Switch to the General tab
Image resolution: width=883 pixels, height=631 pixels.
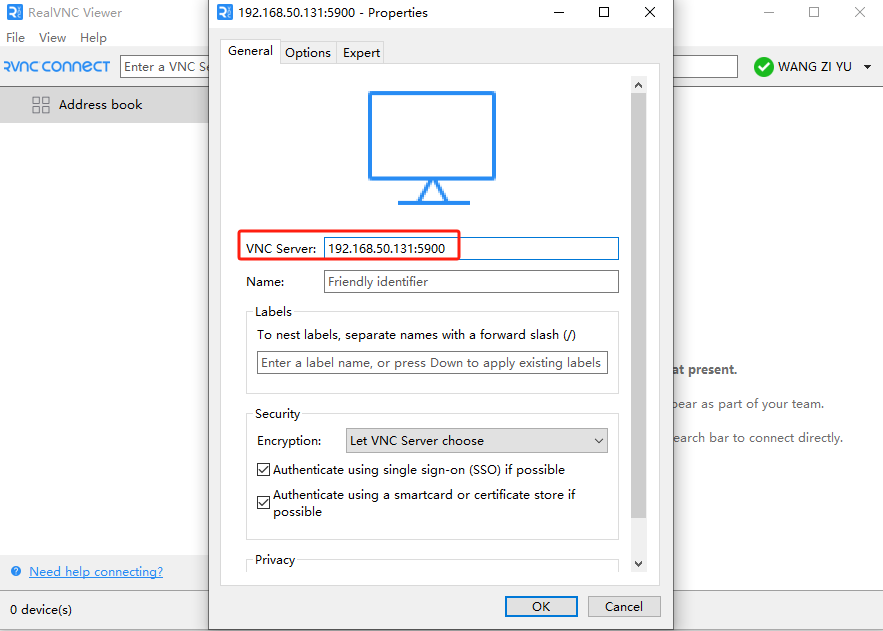(250, 51)
